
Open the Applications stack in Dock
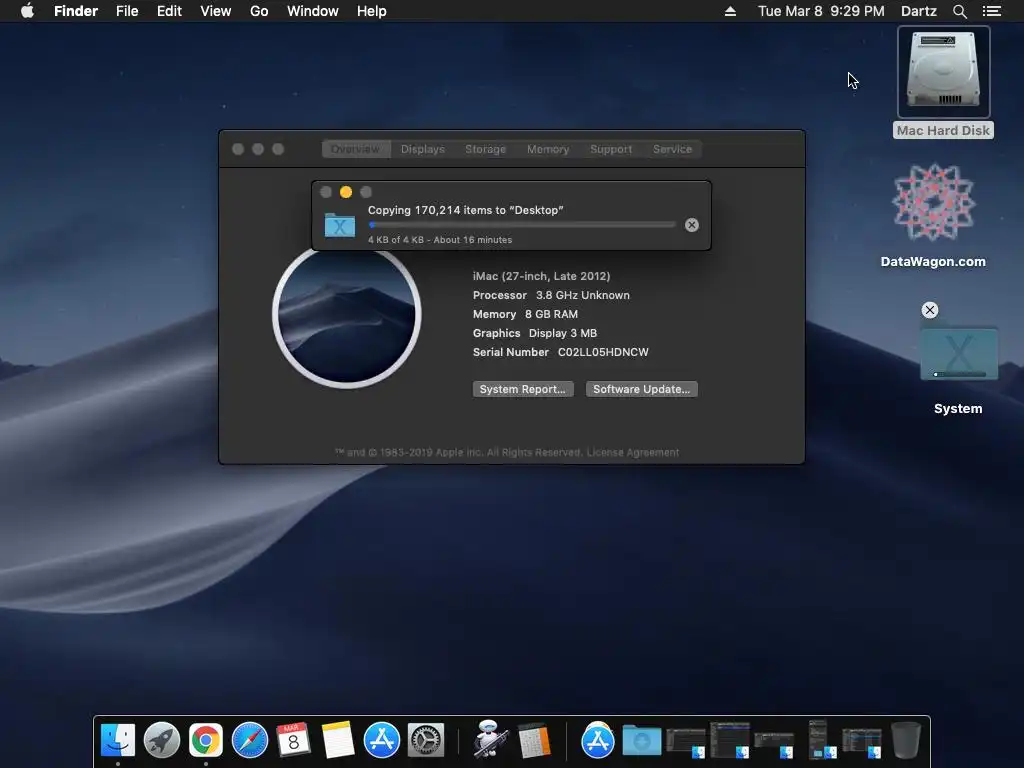pyautogui.click(x=598, y=740)
